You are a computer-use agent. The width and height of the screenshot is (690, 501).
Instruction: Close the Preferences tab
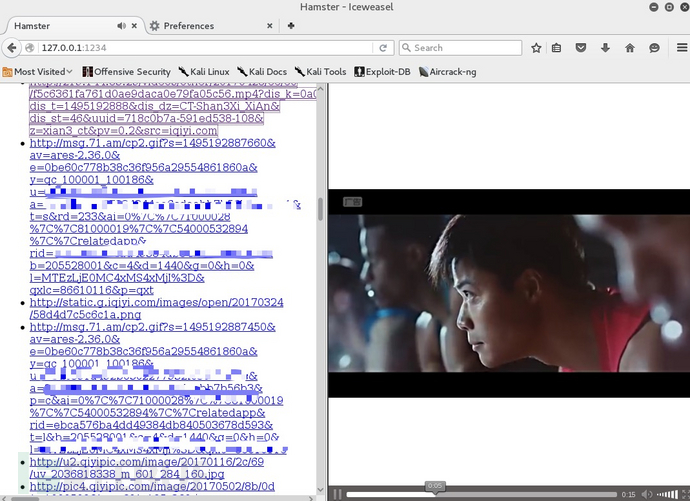point(270,26)
